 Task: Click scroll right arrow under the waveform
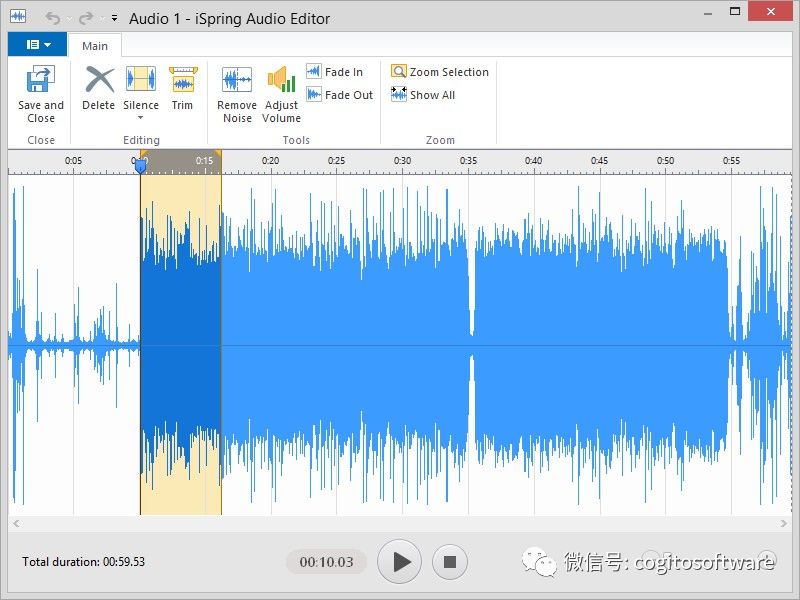(784, 523)
